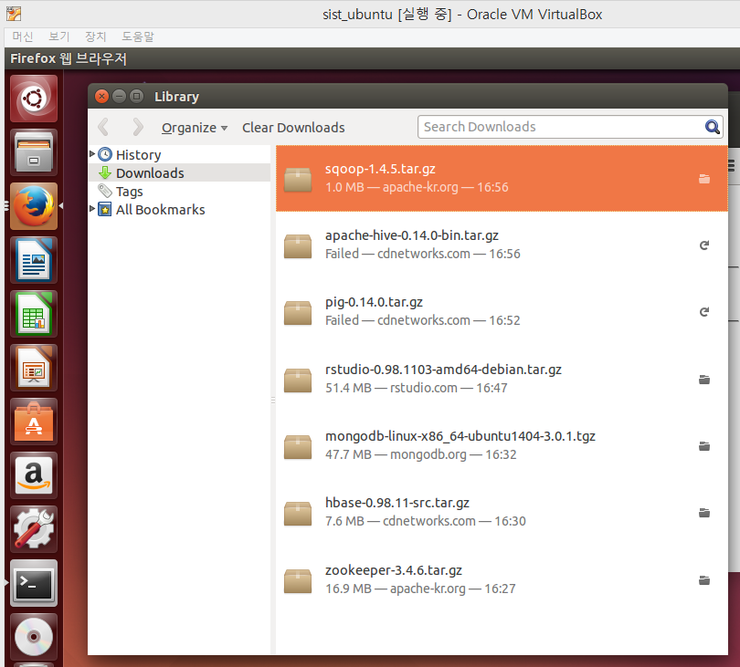
Task: Retry the failed apache-hive-0.14.0-bin.tar.gz download
Action: coord(704,245)
